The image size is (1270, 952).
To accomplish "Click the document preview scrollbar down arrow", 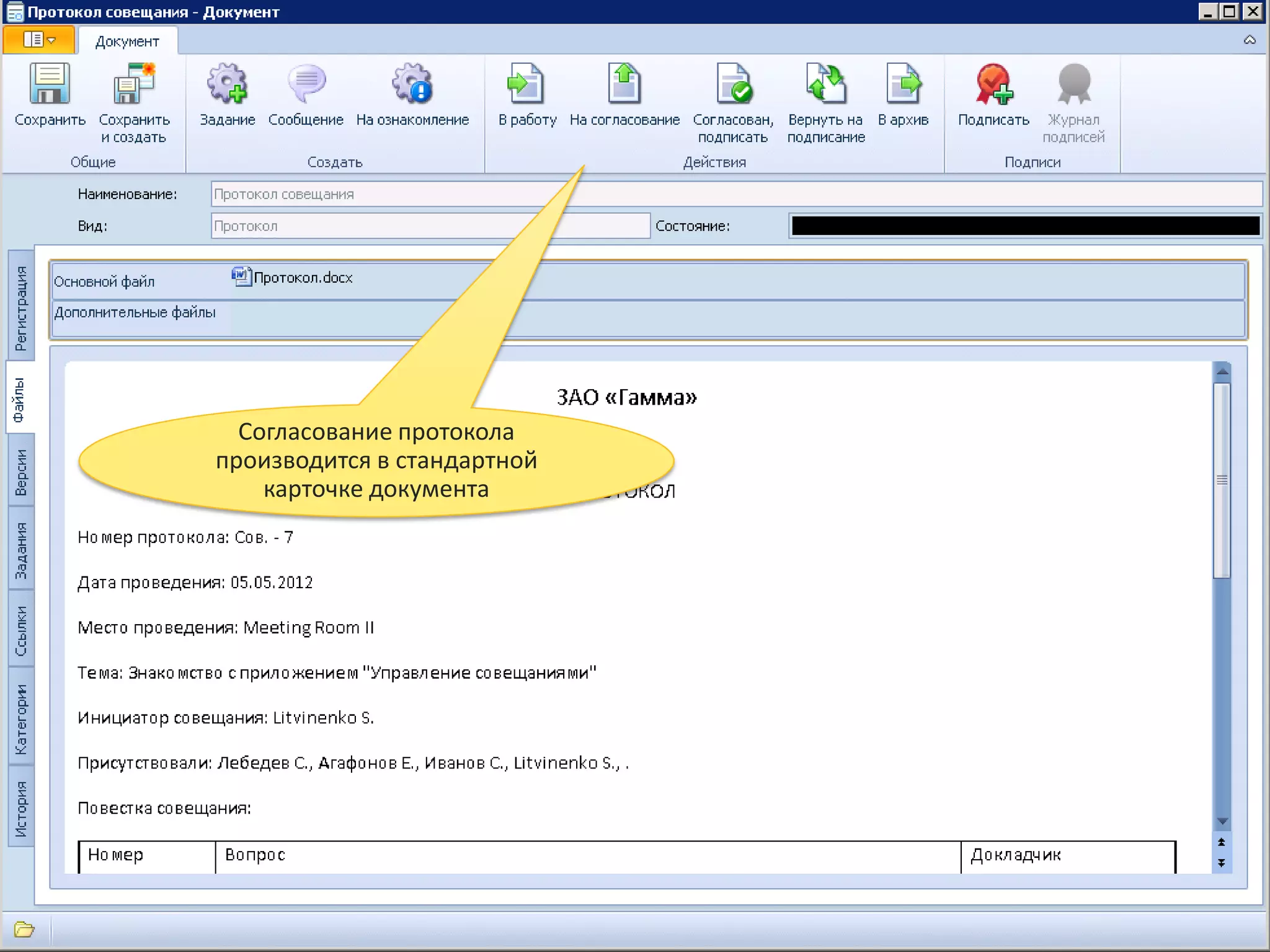I will 1222,822.
